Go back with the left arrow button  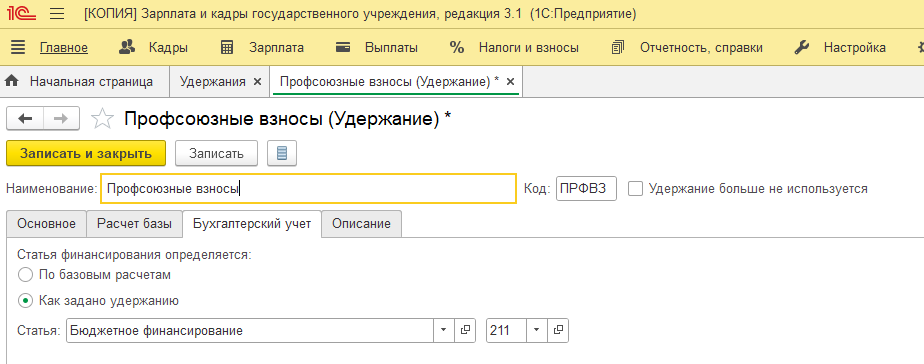coord(25,119)
